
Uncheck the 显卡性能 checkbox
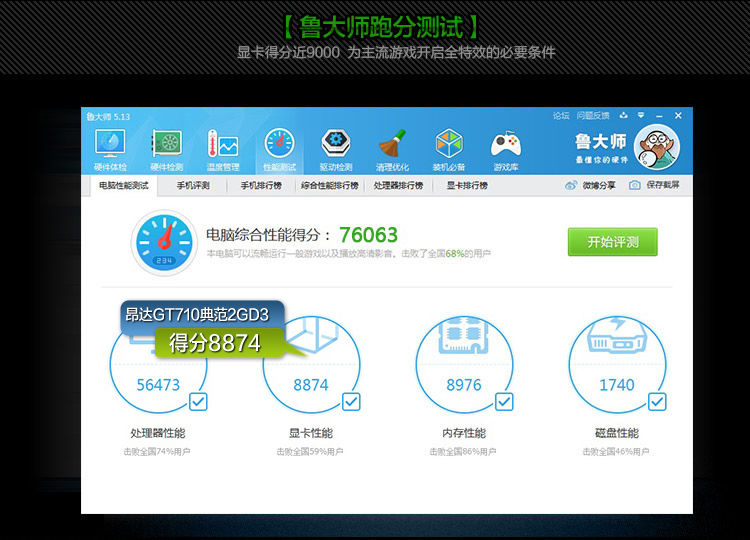pos(351,402)
